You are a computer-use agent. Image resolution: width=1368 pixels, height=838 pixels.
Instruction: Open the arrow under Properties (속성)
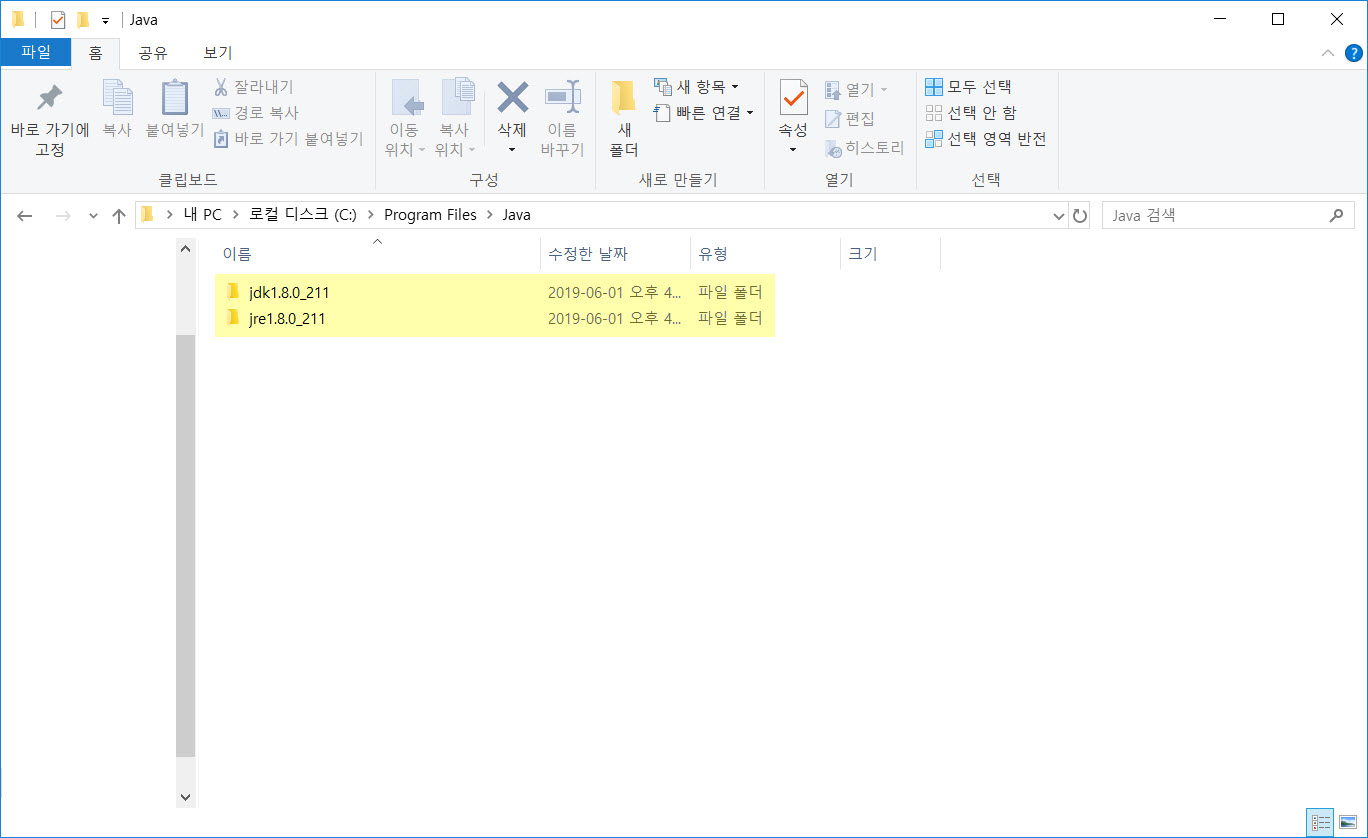[x=793, y=150]
